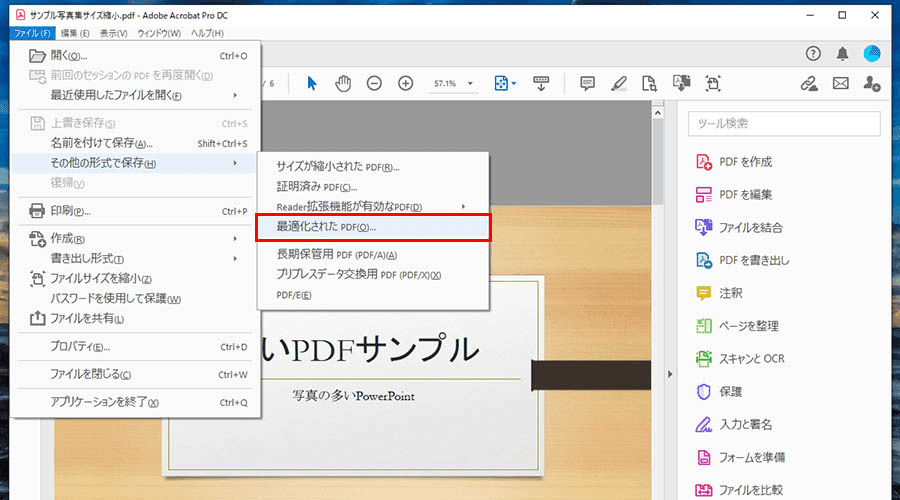Image resolution: width=900 pixels, height=500 pixels.
Task: Expand Reader拡張機能が有効なPDF submenu
Action: click(463, 206)
